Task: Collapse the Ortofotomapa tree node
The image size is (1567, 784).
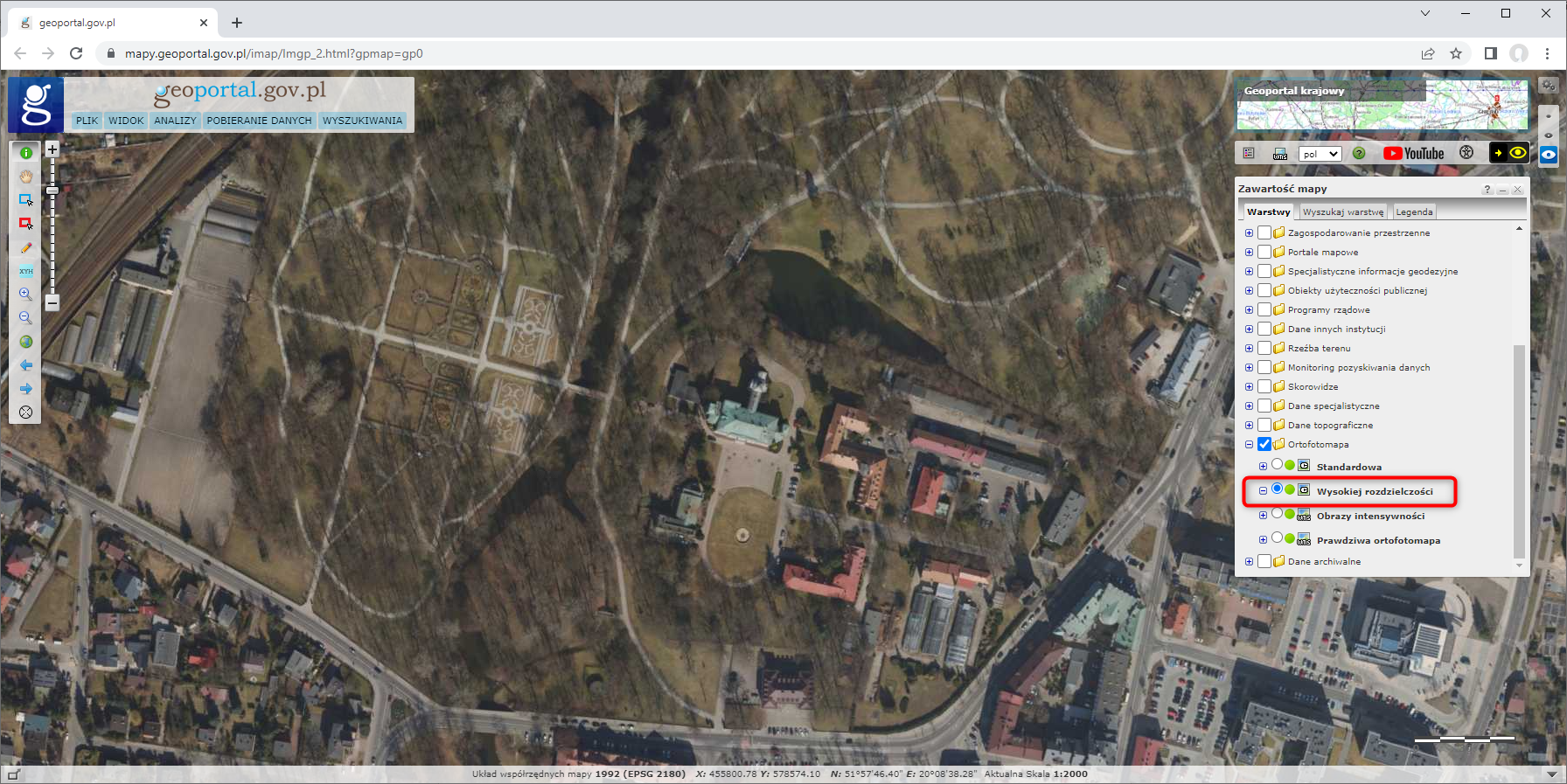Action: coord(1249,445)
